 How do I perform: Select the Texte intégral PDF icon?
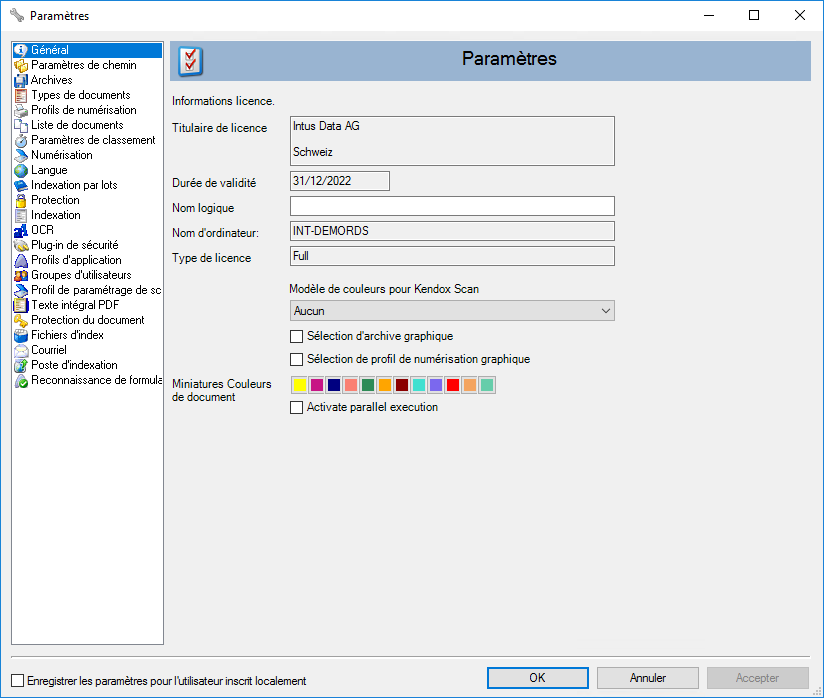[x=21, y=305]
